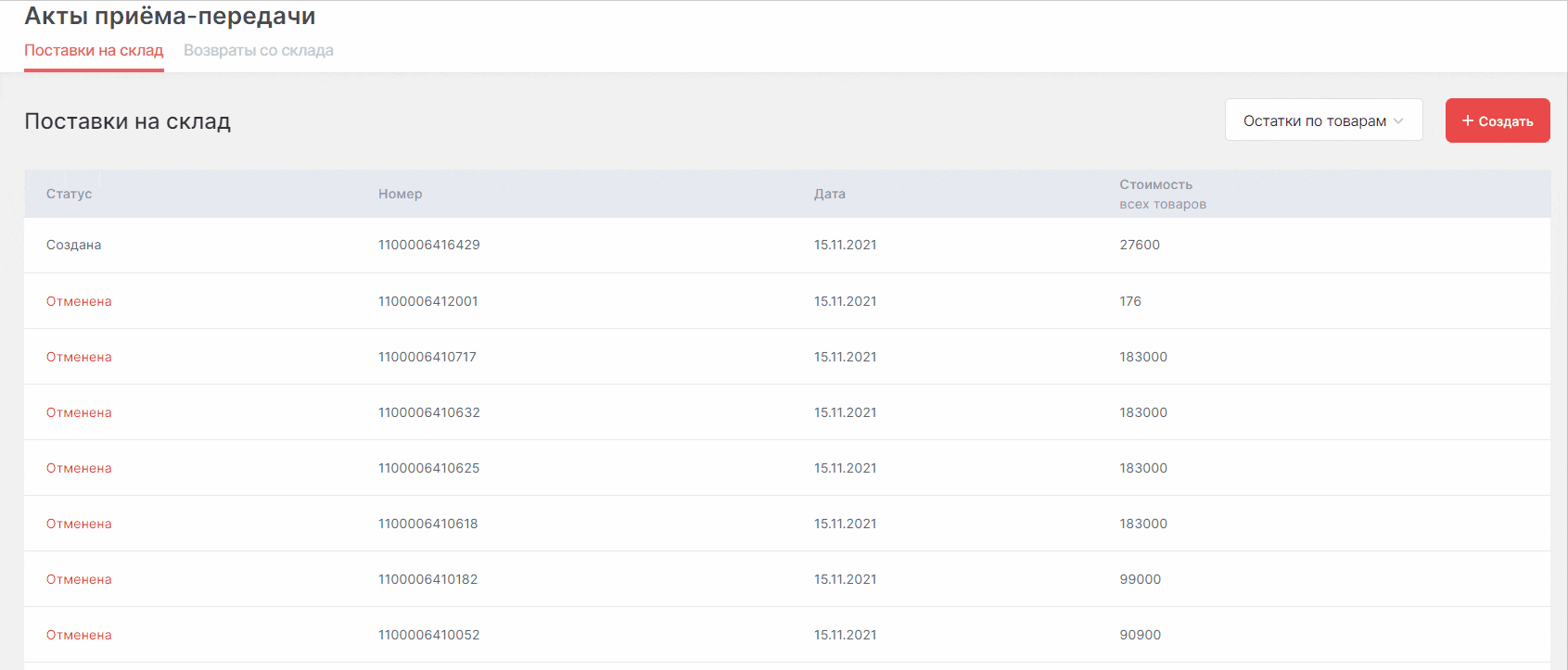The image size is (1568, 670).
Task: Click the chevron arrow in Остатки по товарам
Action: 1398,120
